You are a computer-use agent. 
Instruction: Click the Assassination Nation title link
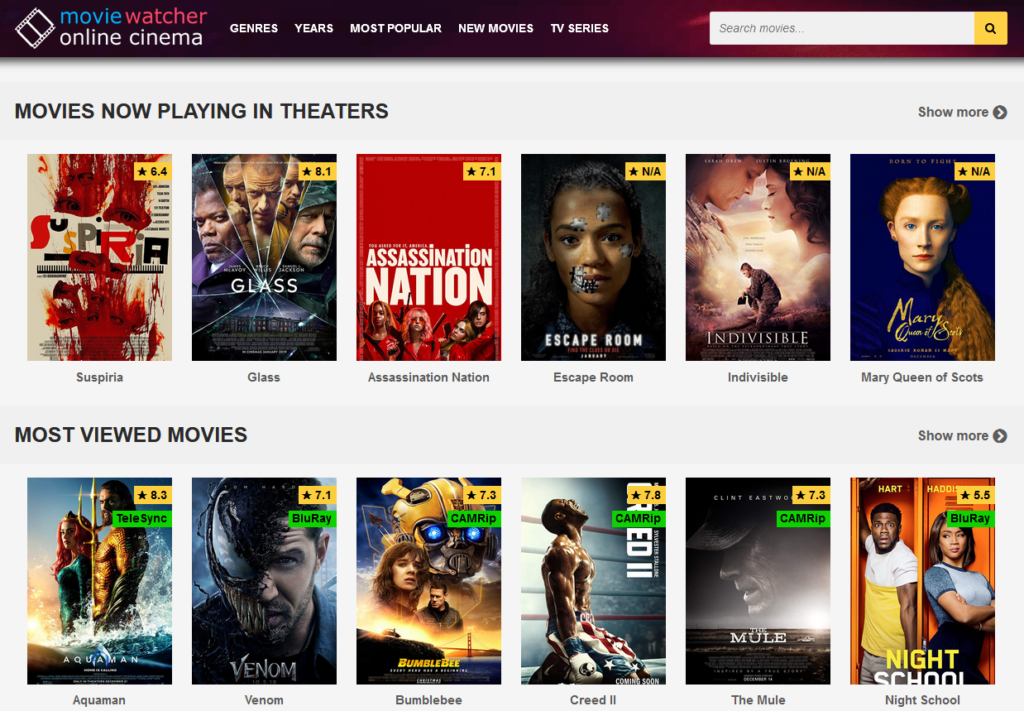click(428, 377)
